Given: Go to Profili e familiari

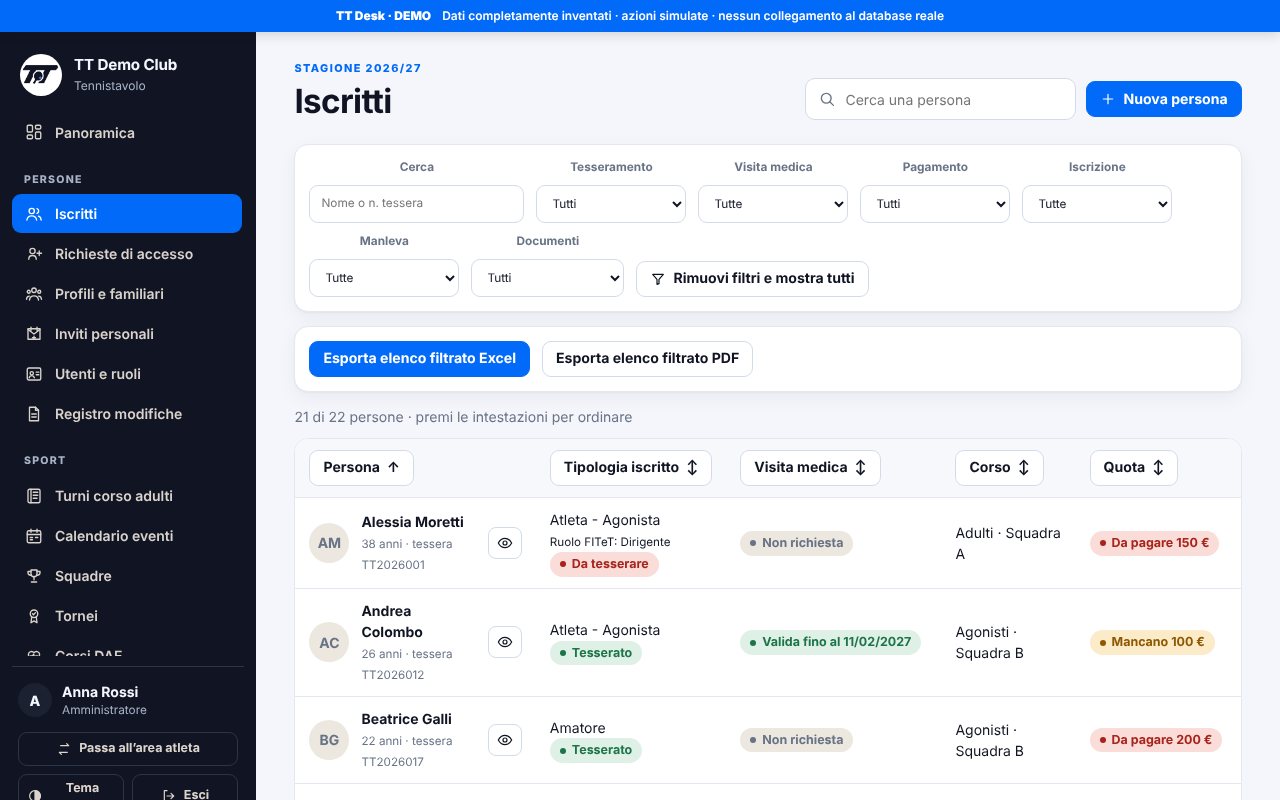Looking at the screenshot, I should pos(127,294).
